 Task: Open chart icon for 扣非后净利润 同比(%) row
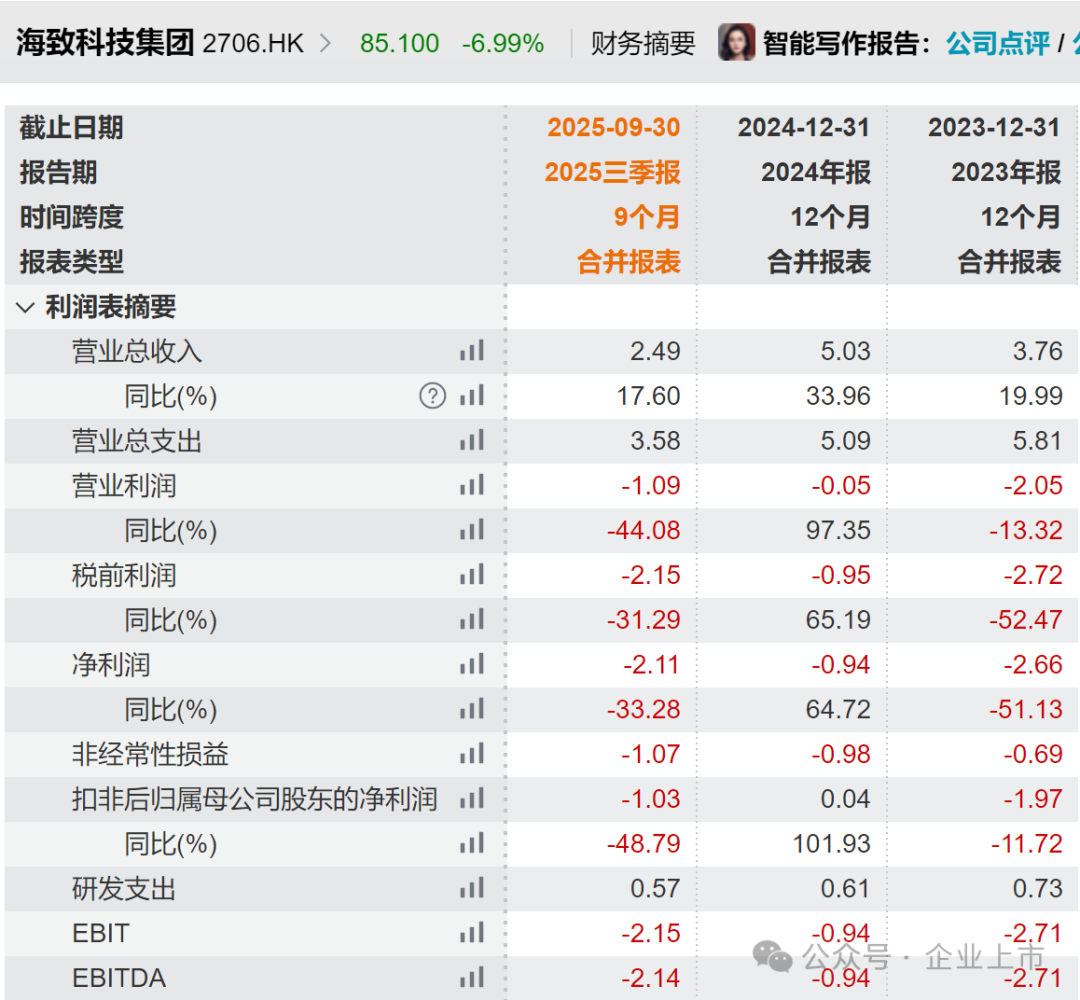(x=472, y=843)
